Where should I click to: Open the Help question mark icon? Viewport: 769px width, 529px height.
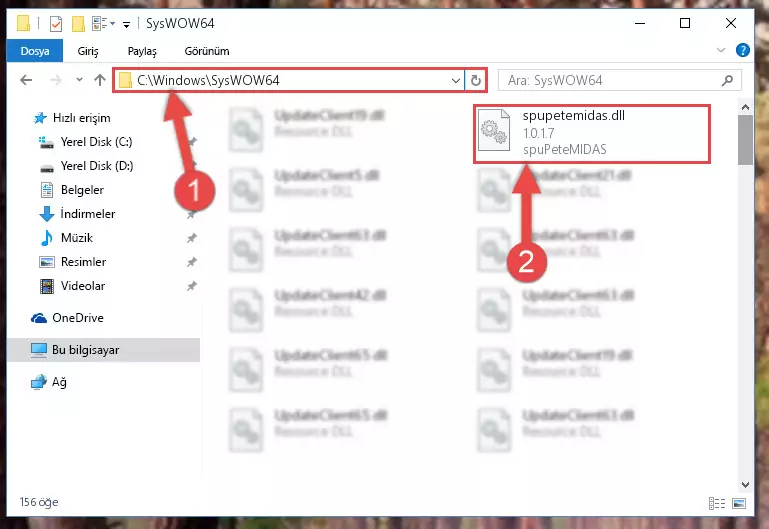(743, 50)
